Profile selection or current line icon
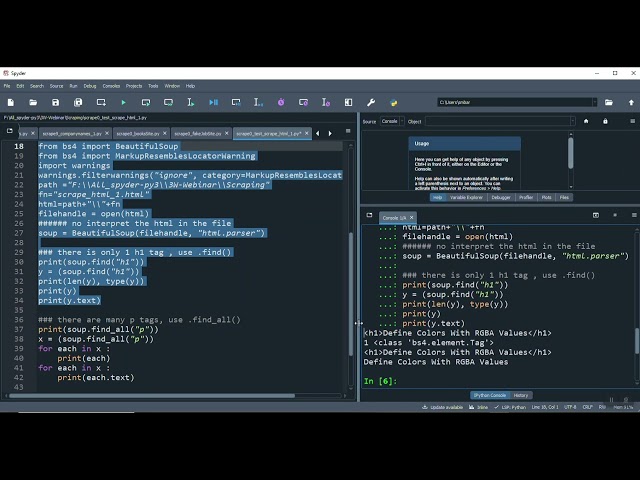This screenshot has height=480, width=640. 326,102
